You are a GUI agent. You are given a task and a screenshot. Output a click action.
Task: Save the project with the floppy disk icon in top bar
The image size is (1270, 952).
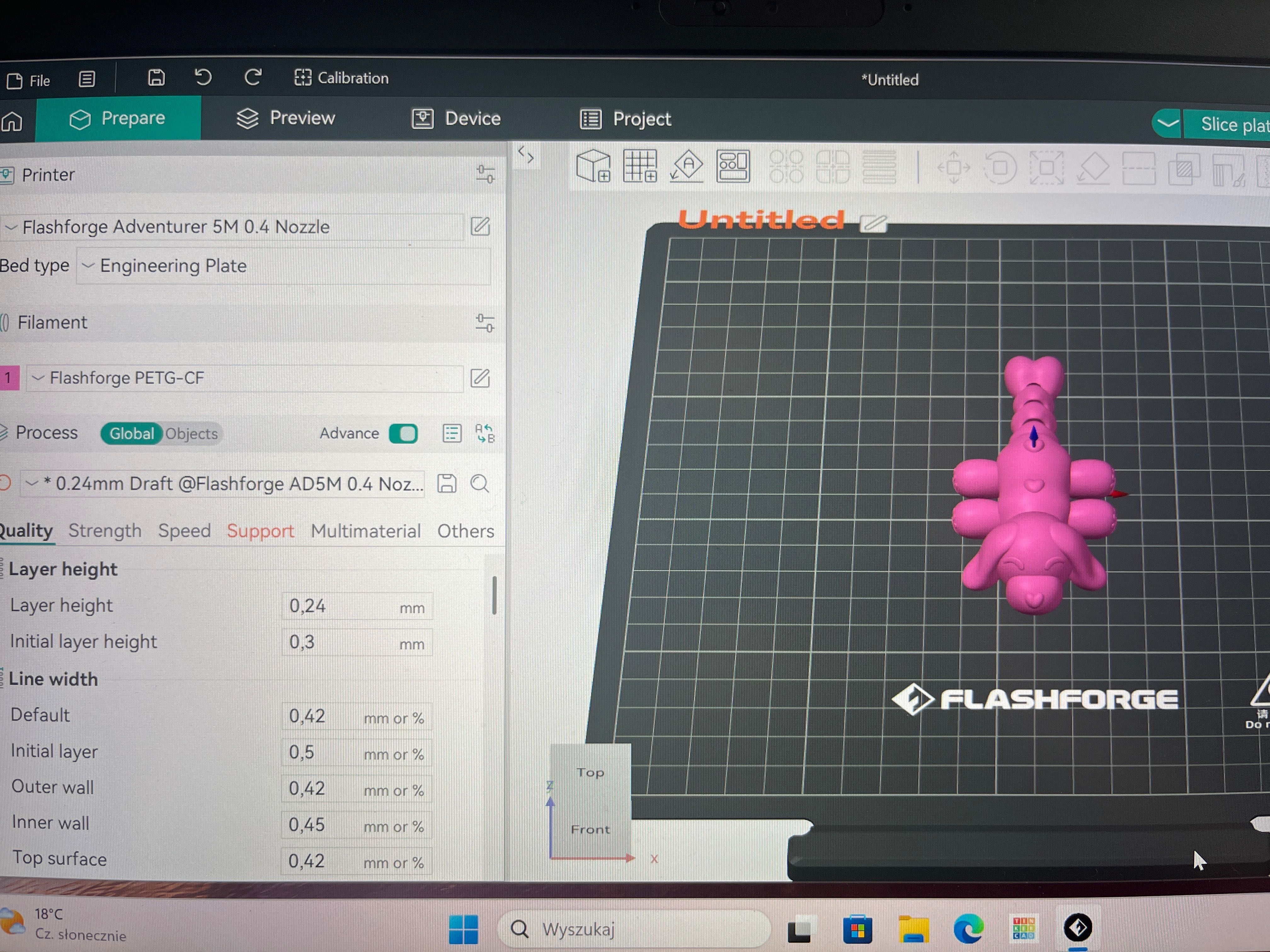(156, 77)
